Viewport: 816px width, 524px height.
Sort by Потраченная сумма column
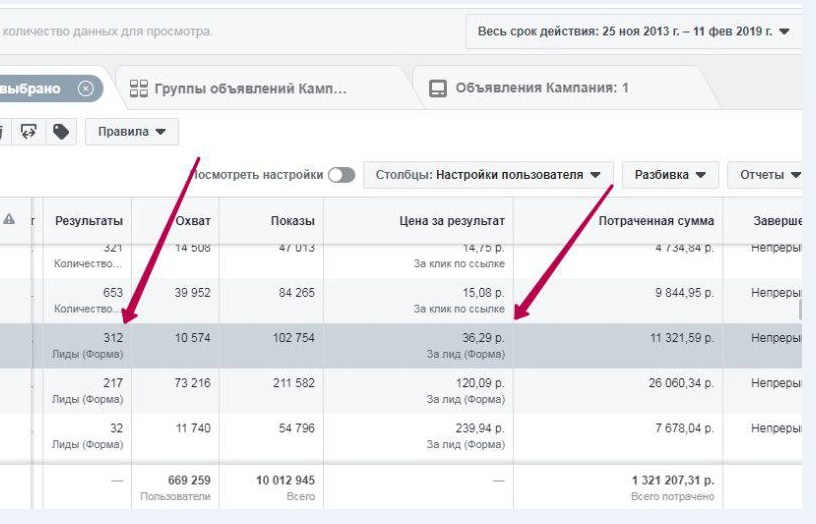[656, 221]
